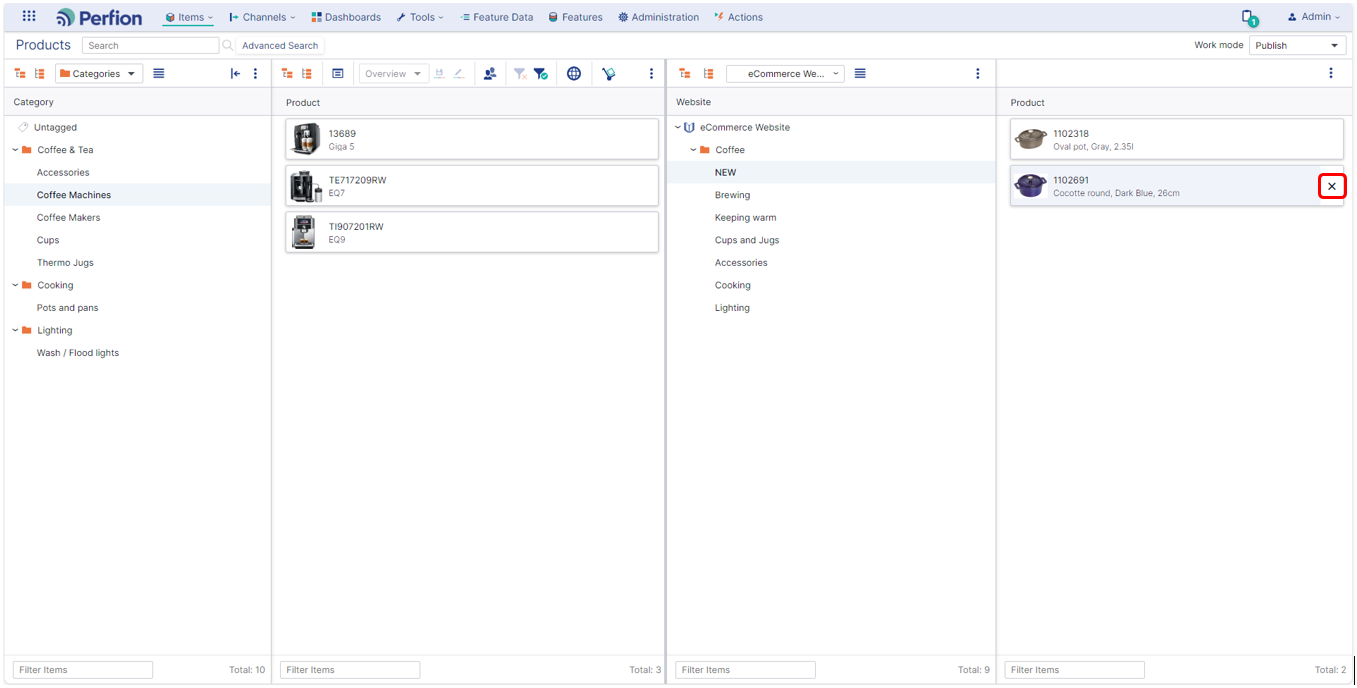Click collapse tree icon in middle Product pane
This screenshot has height=688, width=1357.
coord(287,73)
